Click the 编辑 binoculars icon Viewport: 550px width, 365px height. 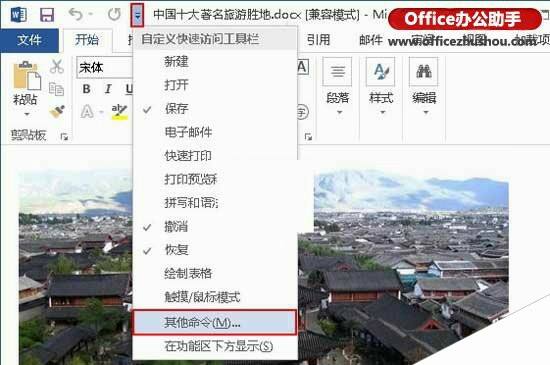424,72
